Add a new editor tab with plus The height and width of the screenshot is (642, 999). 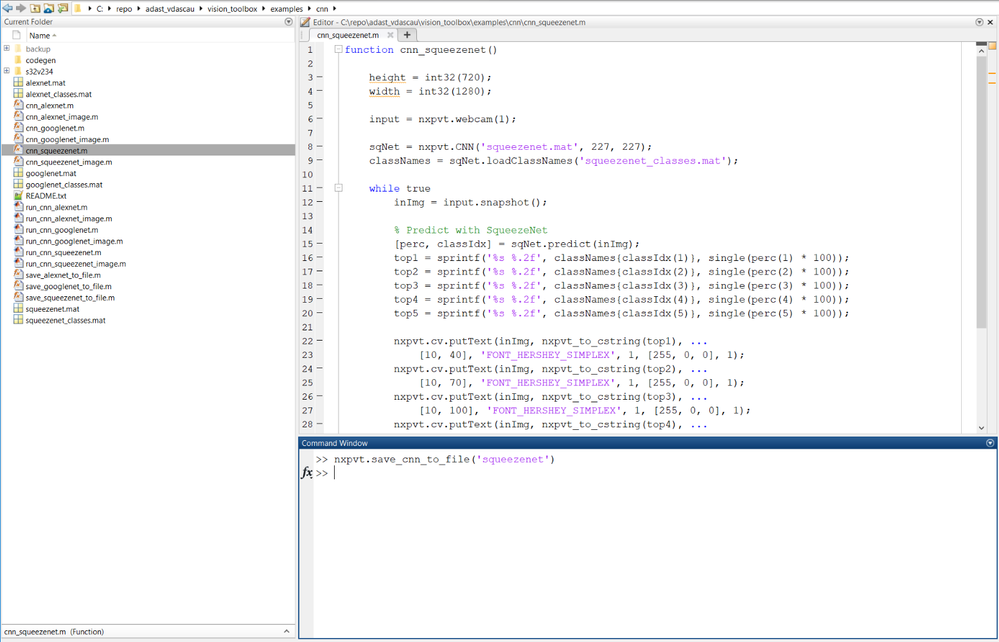click(407, 35)
